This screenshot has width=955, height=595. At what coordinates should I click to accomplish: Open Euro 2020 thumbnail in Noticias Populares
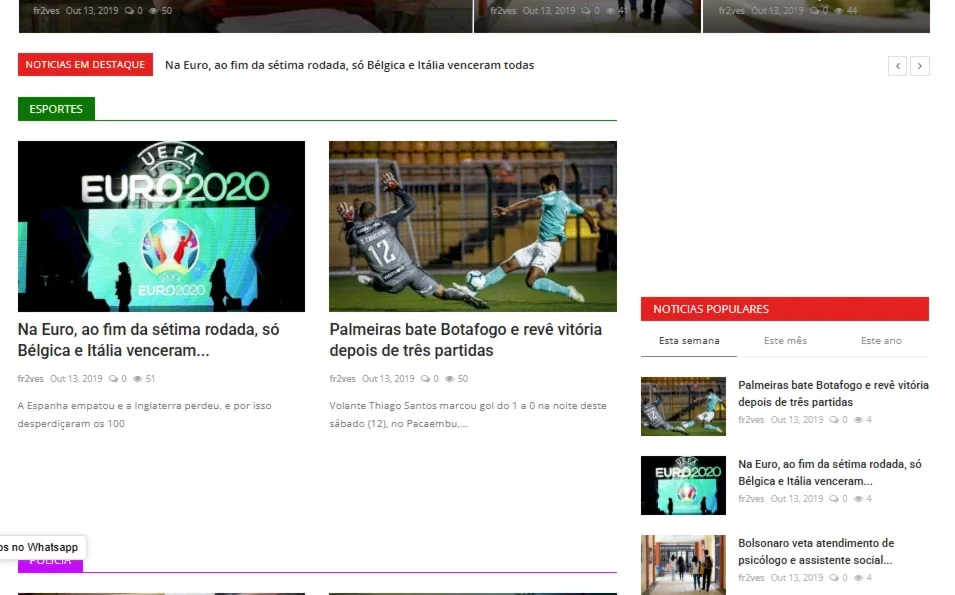pyautogui.click(x=683, y=485)
